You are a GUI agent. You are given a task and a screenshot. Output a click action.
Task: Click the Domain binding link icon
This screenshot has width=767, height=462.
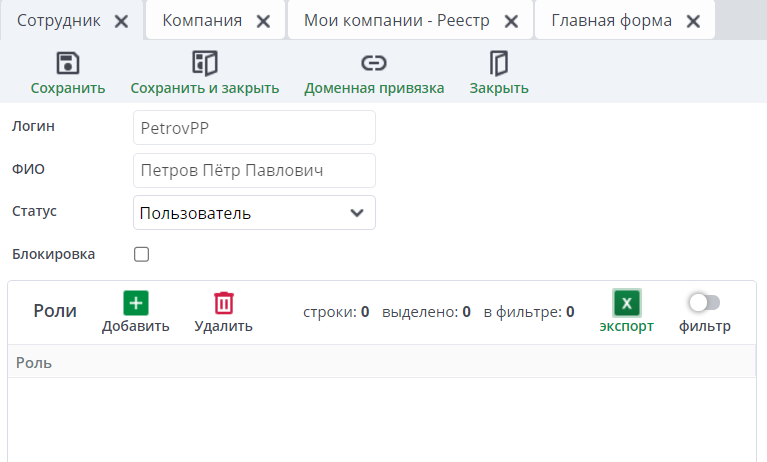click(x=374, y=64)
